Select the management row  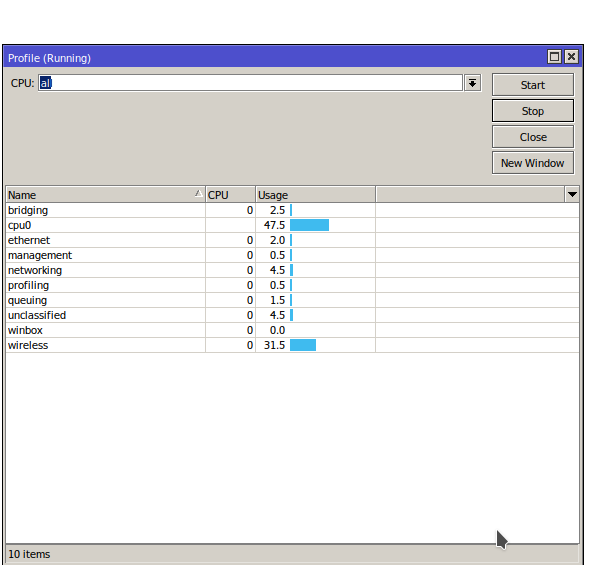click(x=292, y=255)
